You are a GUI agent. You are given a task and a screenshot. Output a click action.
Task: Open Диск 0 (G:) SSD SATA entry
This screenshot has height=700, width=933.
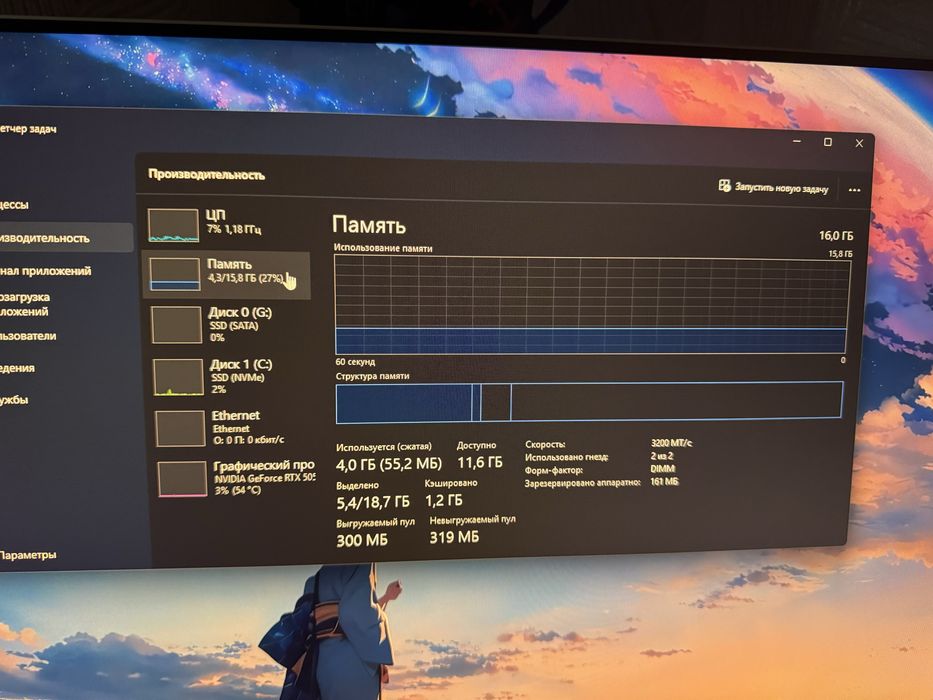coord(229,324)
